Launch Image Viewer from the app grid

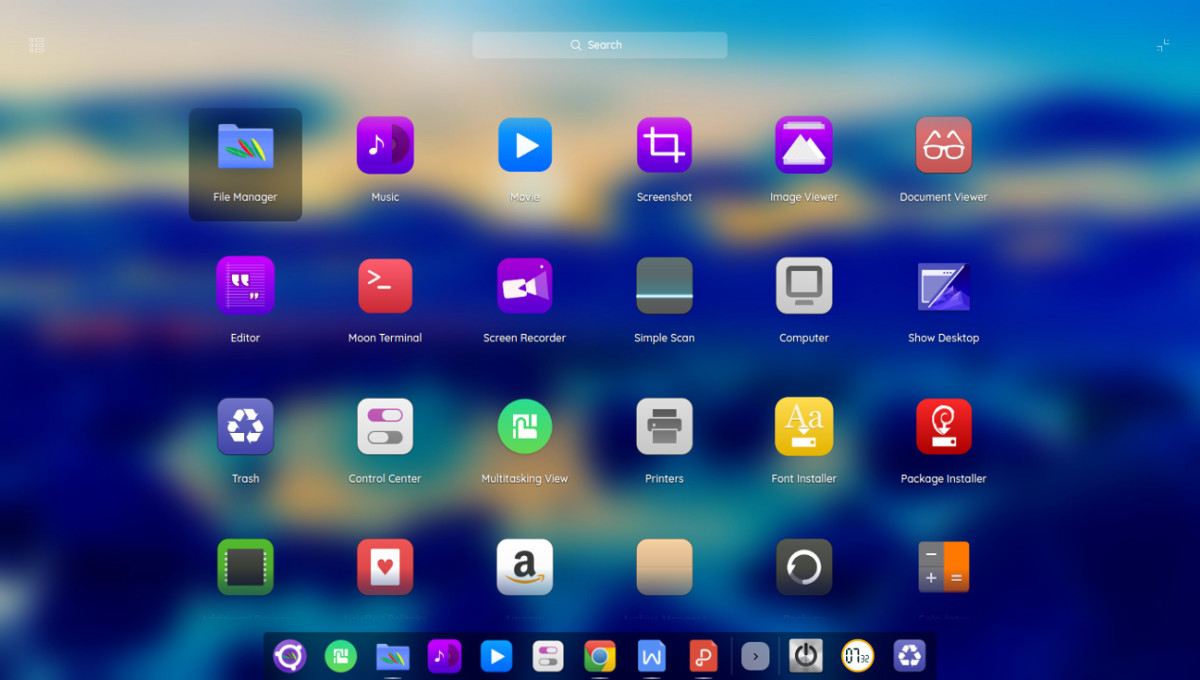pyautogui.click(x=804, y=146)
